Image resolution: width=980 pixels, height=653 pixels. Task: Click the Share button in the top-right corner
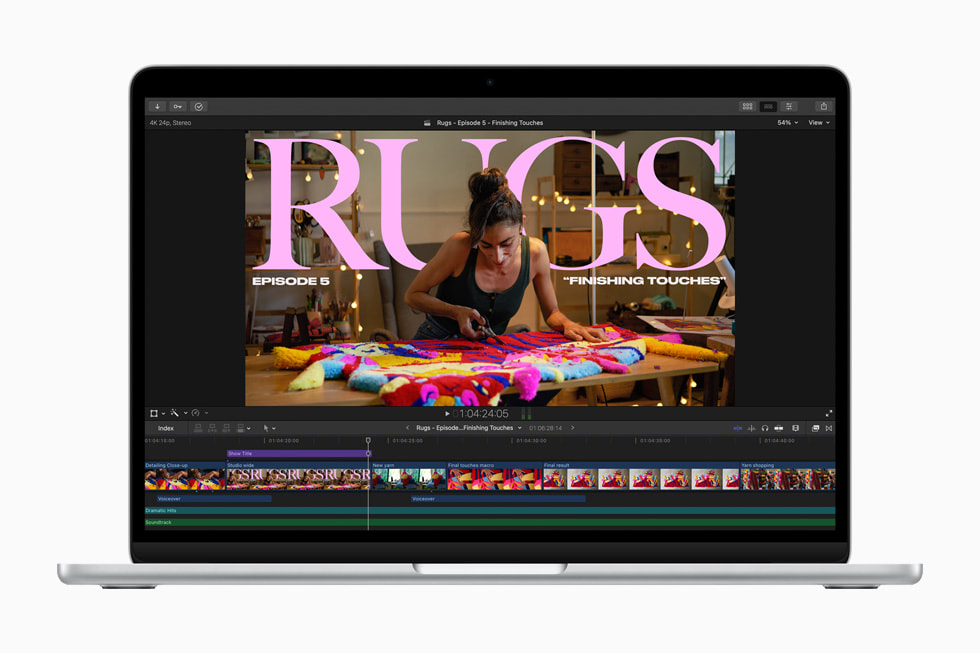pyautogui.click(x=823, y=106)
